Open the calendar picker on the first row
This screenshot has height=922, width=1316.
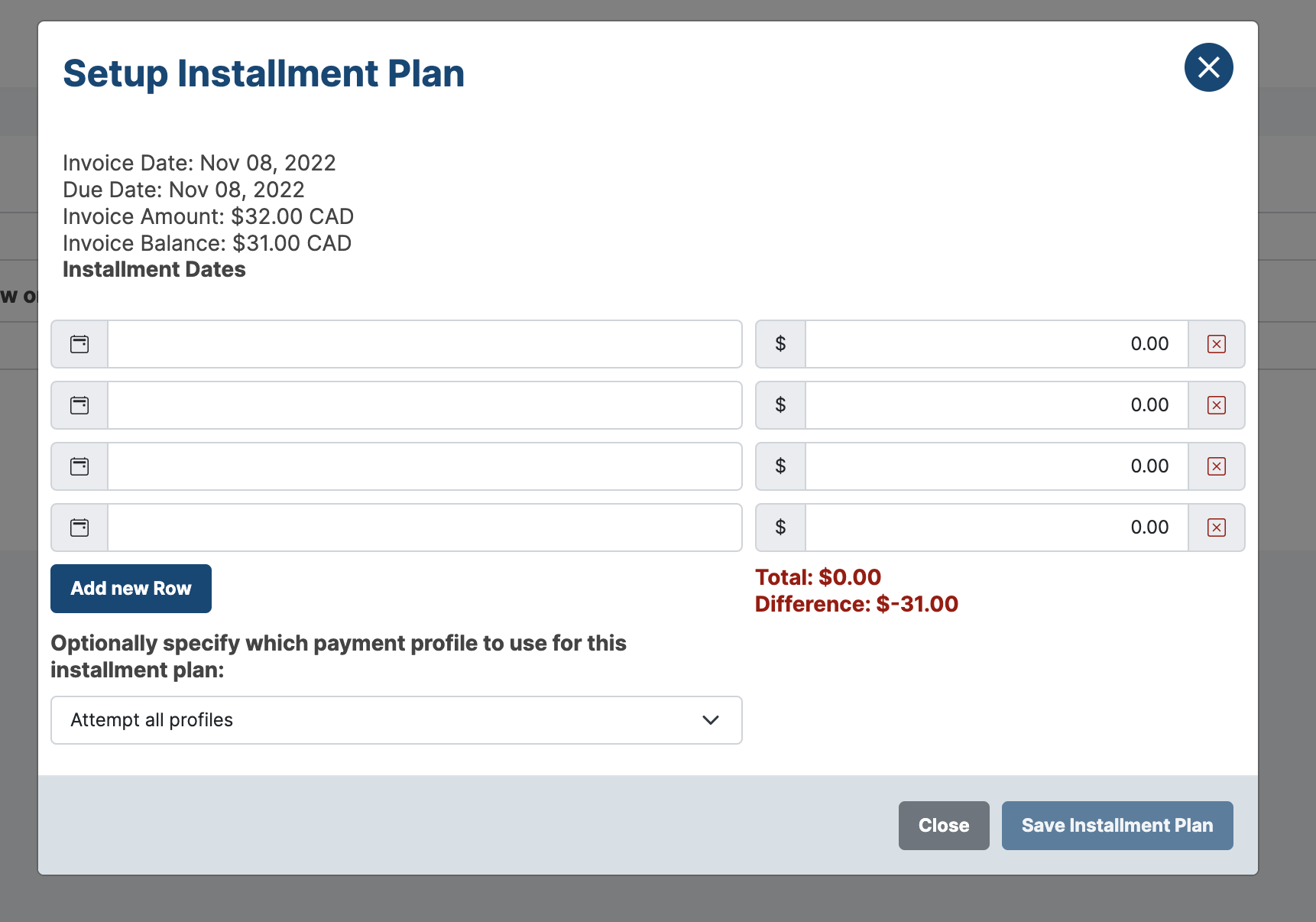[x=79, y=344]
